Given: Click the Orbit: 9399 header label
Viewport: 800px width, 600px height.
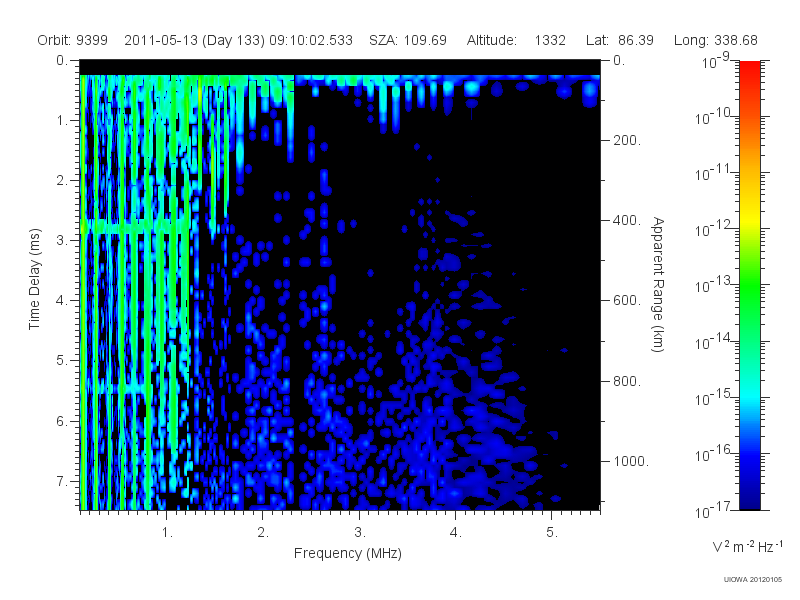Looking at the screenshot, I should pos(72,40).
